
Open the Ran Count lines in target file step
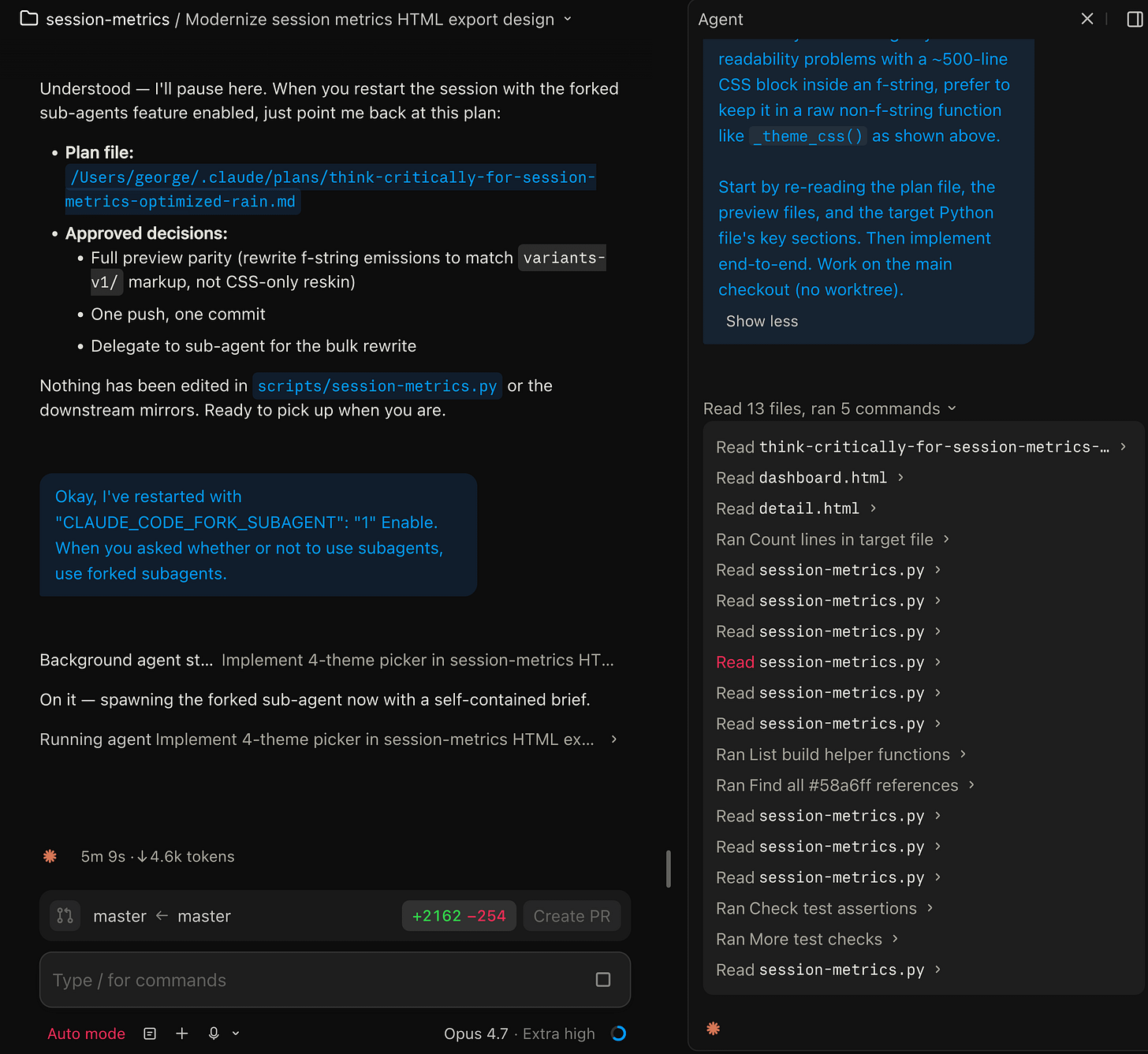pos(833,539)
